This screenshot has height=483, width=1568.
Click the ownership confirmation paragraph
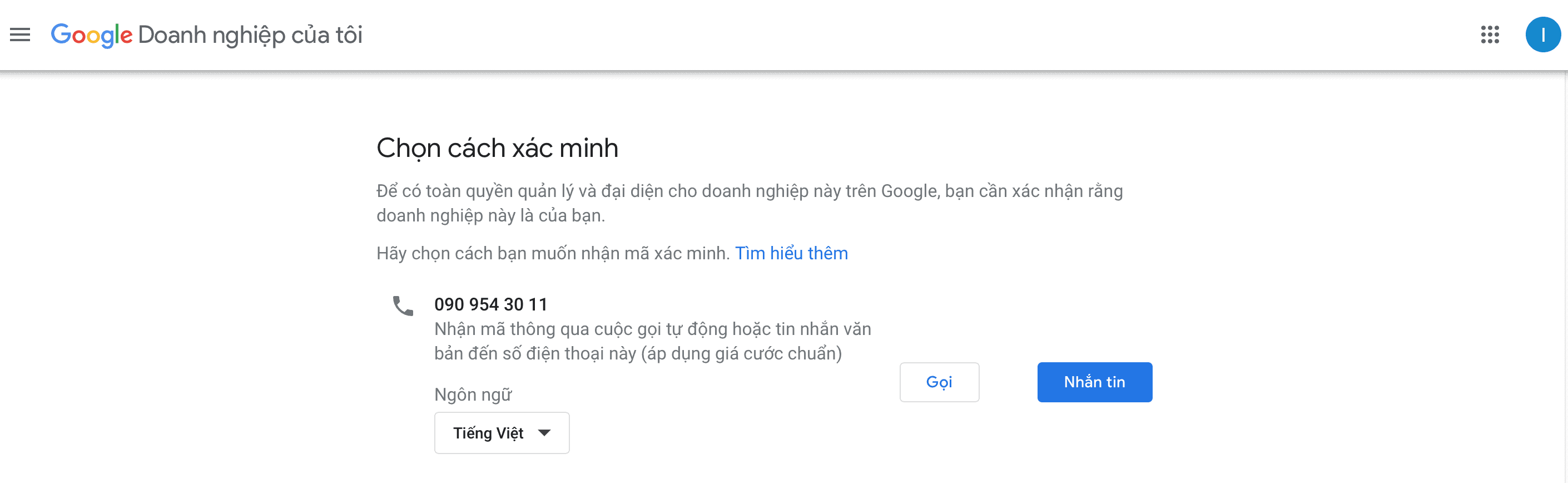pos(750,203)
